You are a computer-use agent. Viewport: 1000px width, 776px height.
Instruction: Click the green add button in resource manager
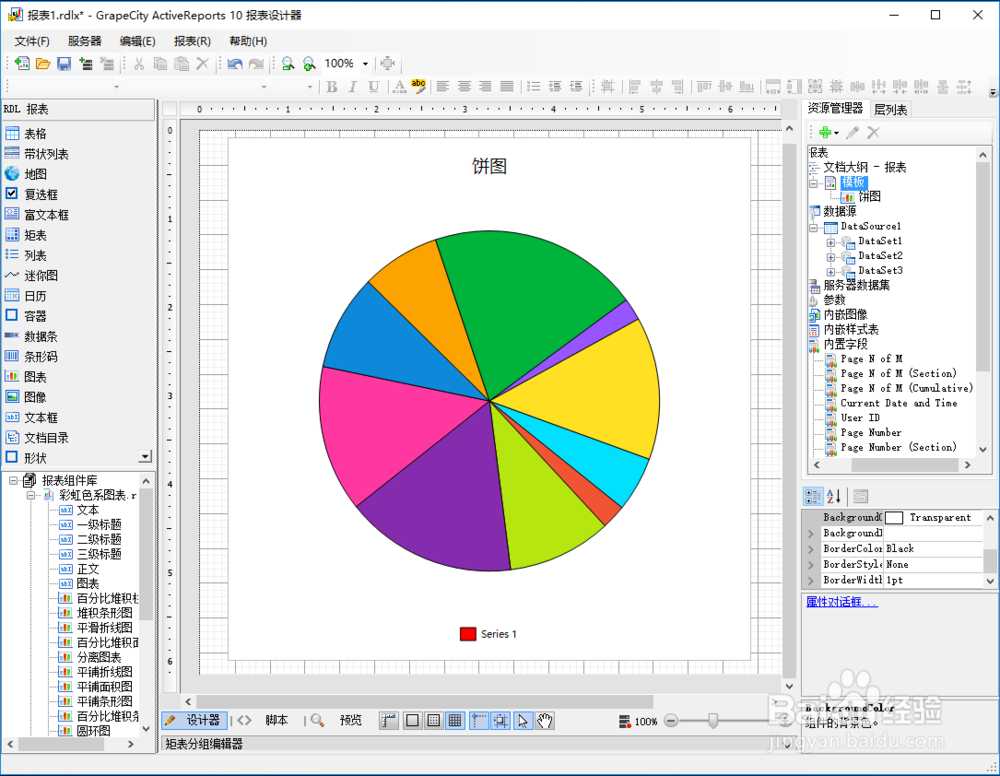tap(825, 132)
